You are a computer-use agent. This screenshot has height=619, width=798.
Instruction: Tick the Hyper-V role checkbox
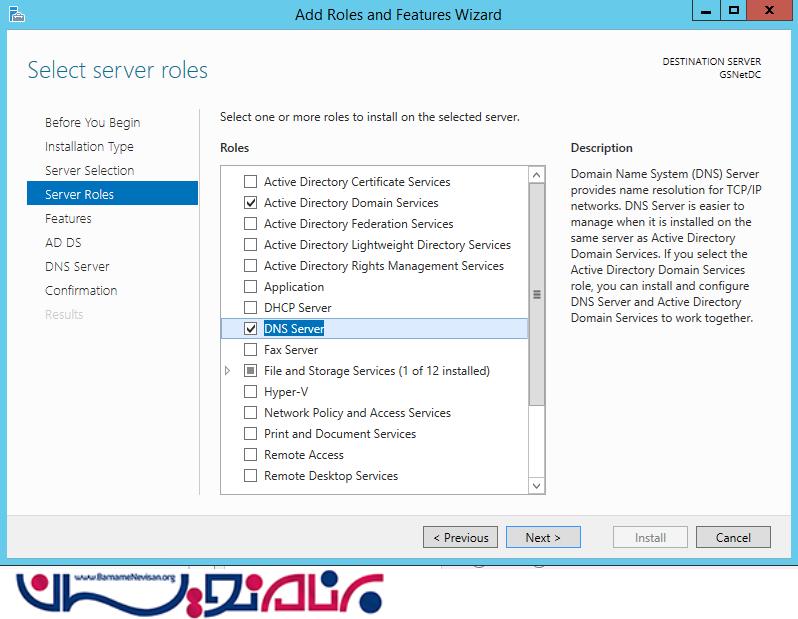click(251, 392)
